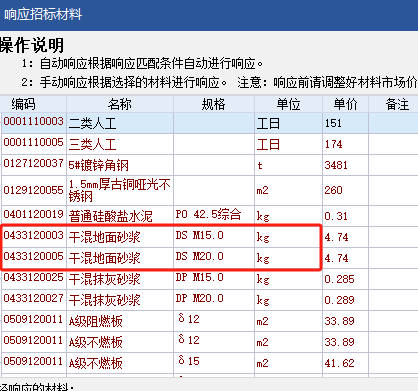Select code cell 0127120037
Image resolution: width=418 pixels, height=391 pixels.
[x=34, y=165]
